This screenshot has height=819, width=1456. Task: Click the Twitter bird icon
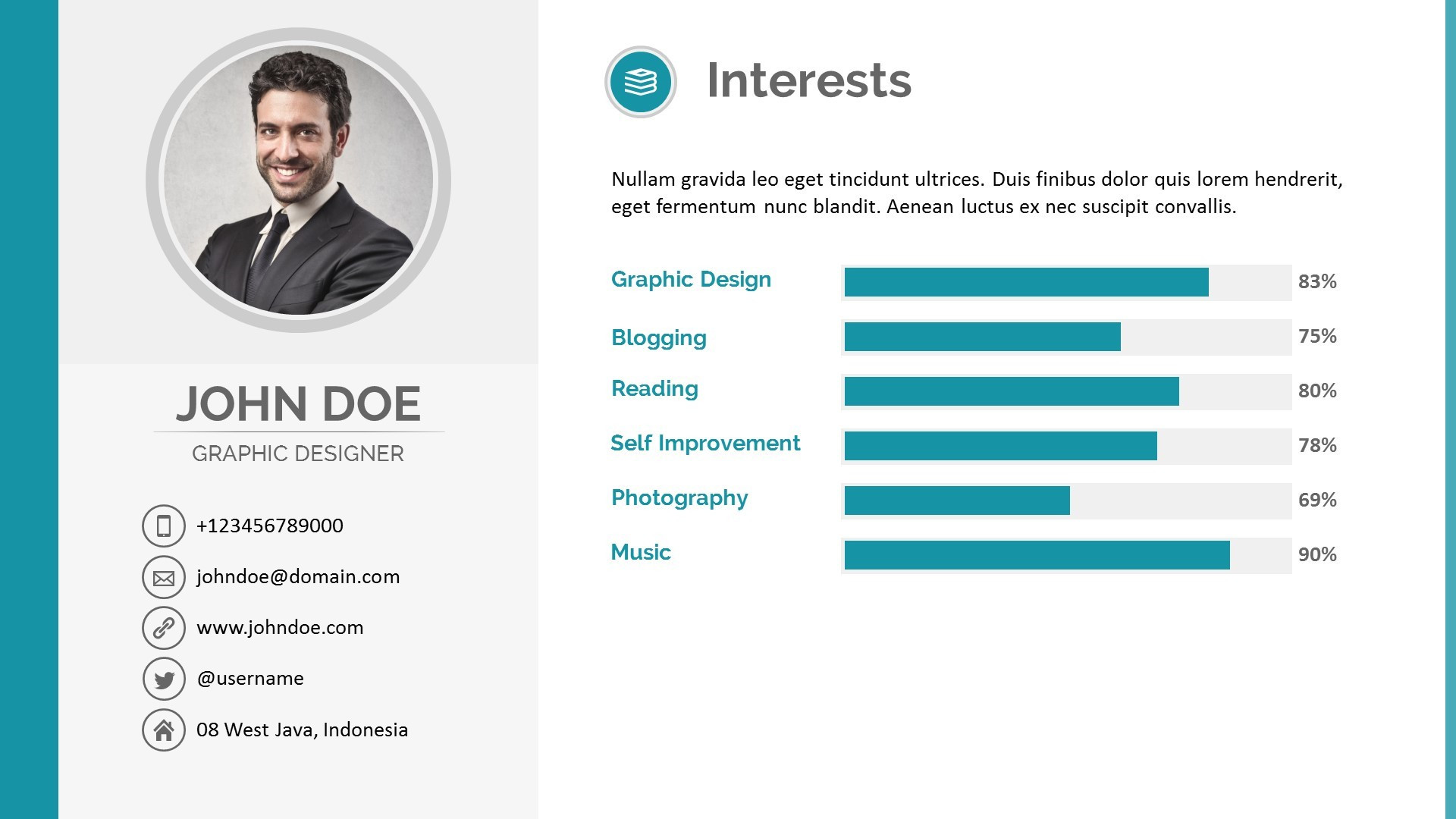[x=164, y=679]
